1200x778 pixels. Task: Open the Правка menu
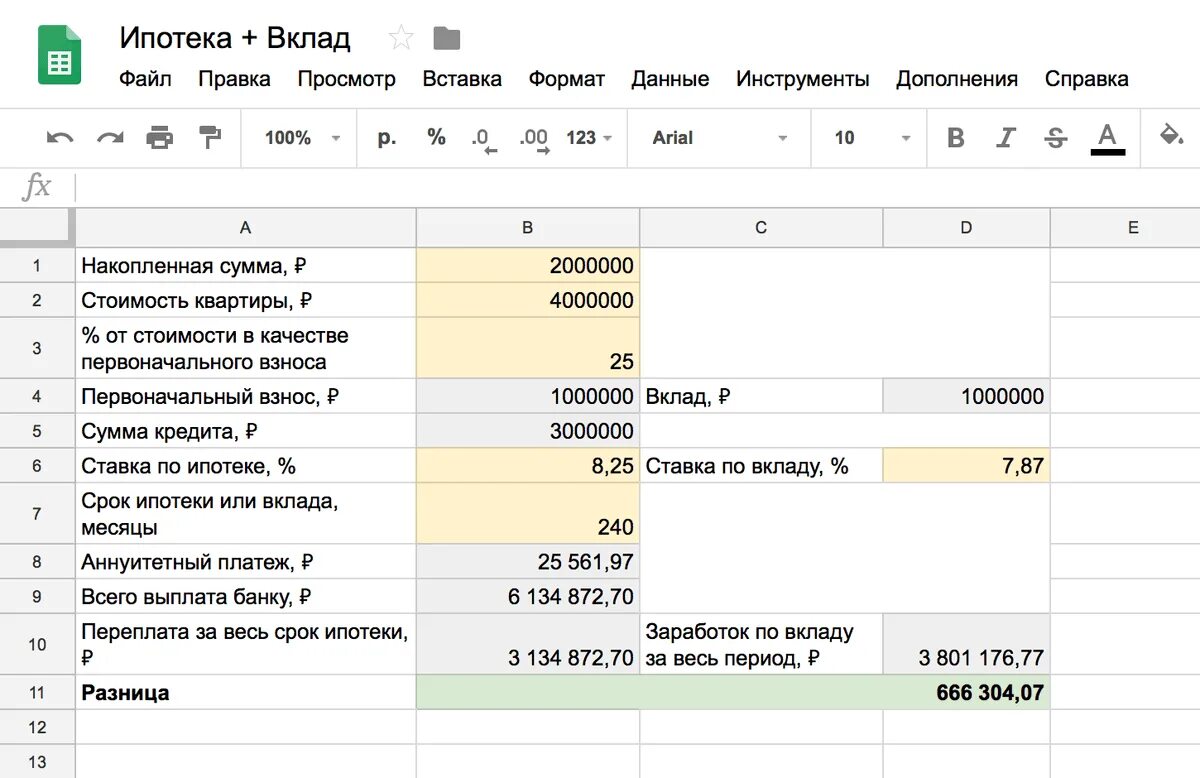point(234,79)
